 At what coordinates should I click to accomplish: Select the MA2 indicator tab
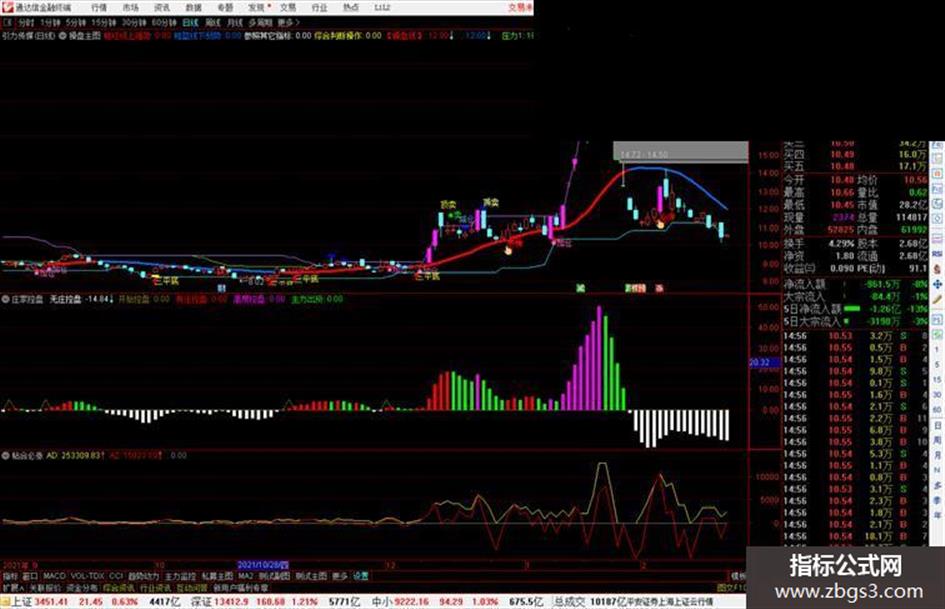[245, 576]
